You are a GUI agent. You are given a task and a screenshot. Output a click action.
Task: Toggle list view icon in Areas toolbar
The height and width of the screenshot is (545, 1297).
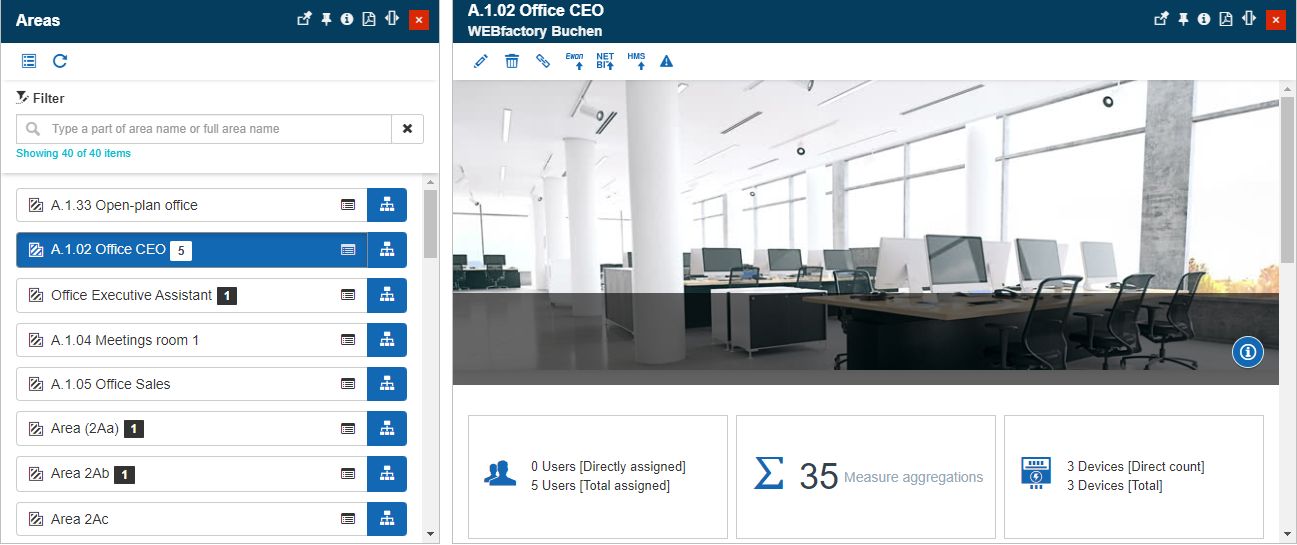click(x=29, y=62)
